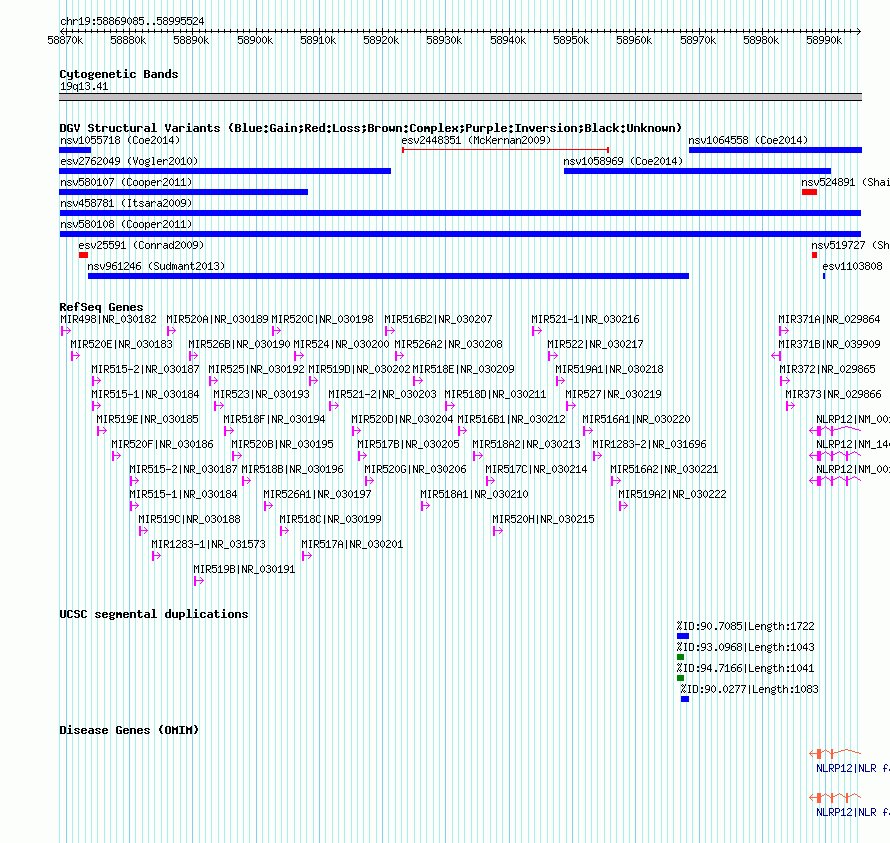The width and height of the screenshot is (890, 843).
Task: Click the reverse-strand MIR371B gene glyph
Action: click(776, 356)
